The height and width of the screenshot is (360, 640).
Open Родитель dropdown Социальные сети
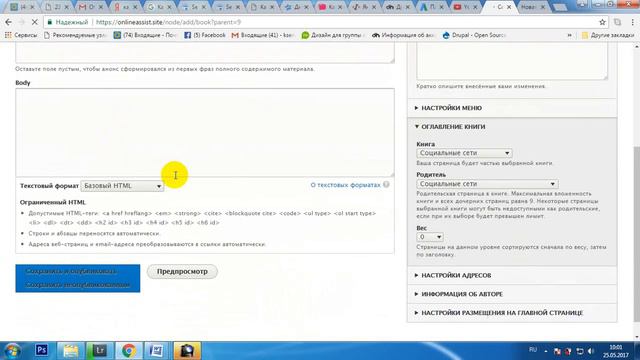point(487,184)
